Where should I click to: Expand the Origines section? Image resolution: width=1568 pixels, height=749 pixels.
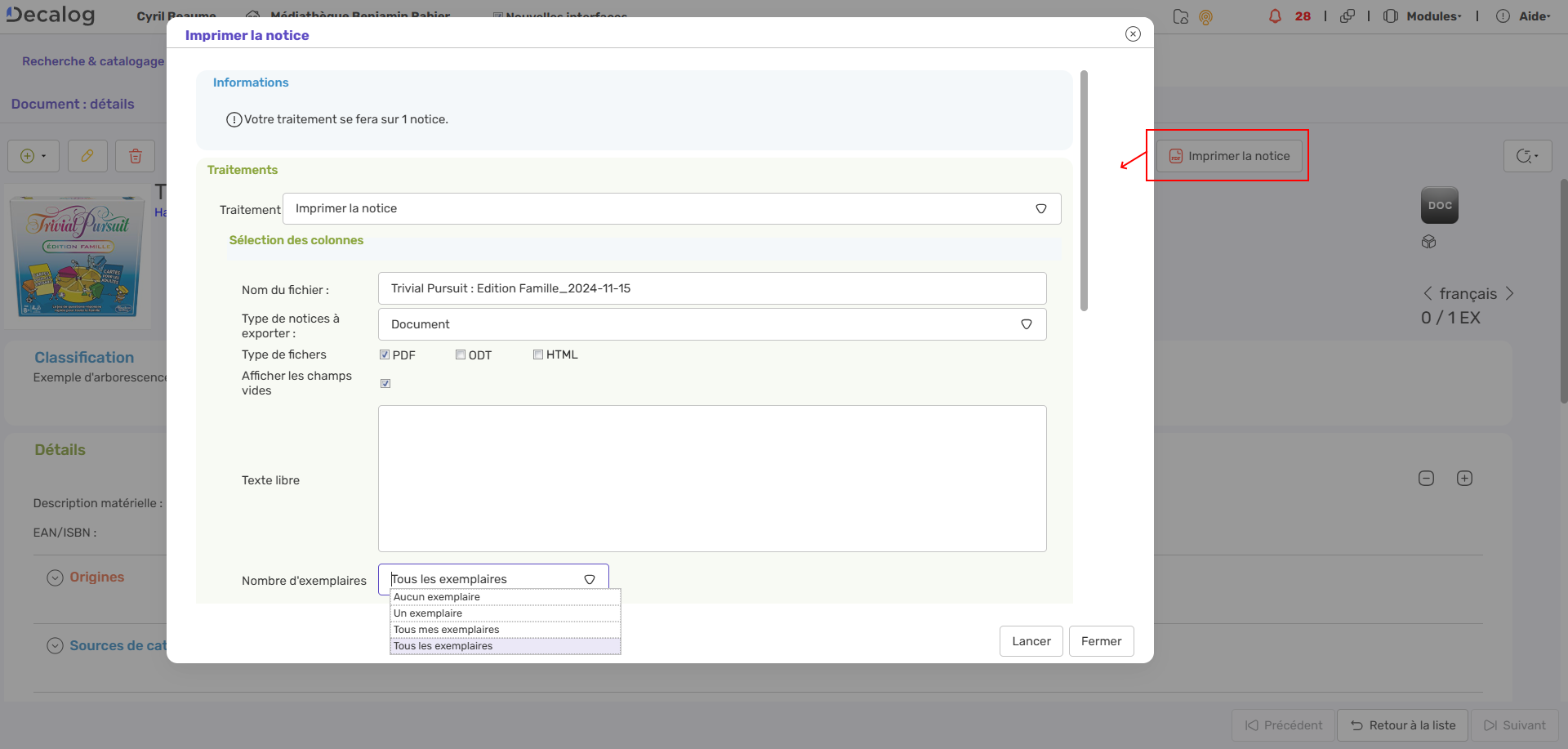[55, 577]
